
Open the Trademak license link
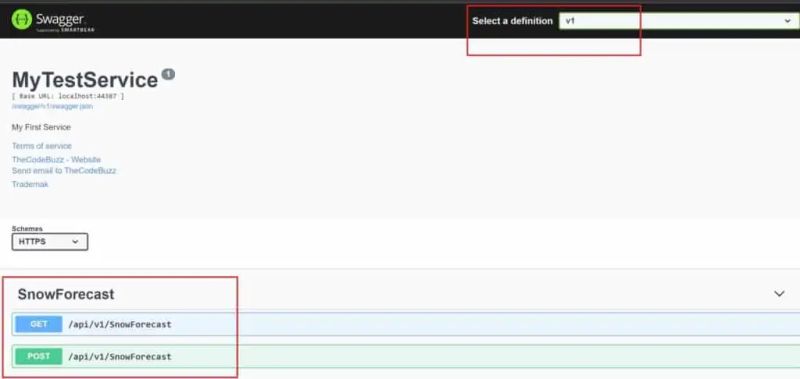point(30,184)
